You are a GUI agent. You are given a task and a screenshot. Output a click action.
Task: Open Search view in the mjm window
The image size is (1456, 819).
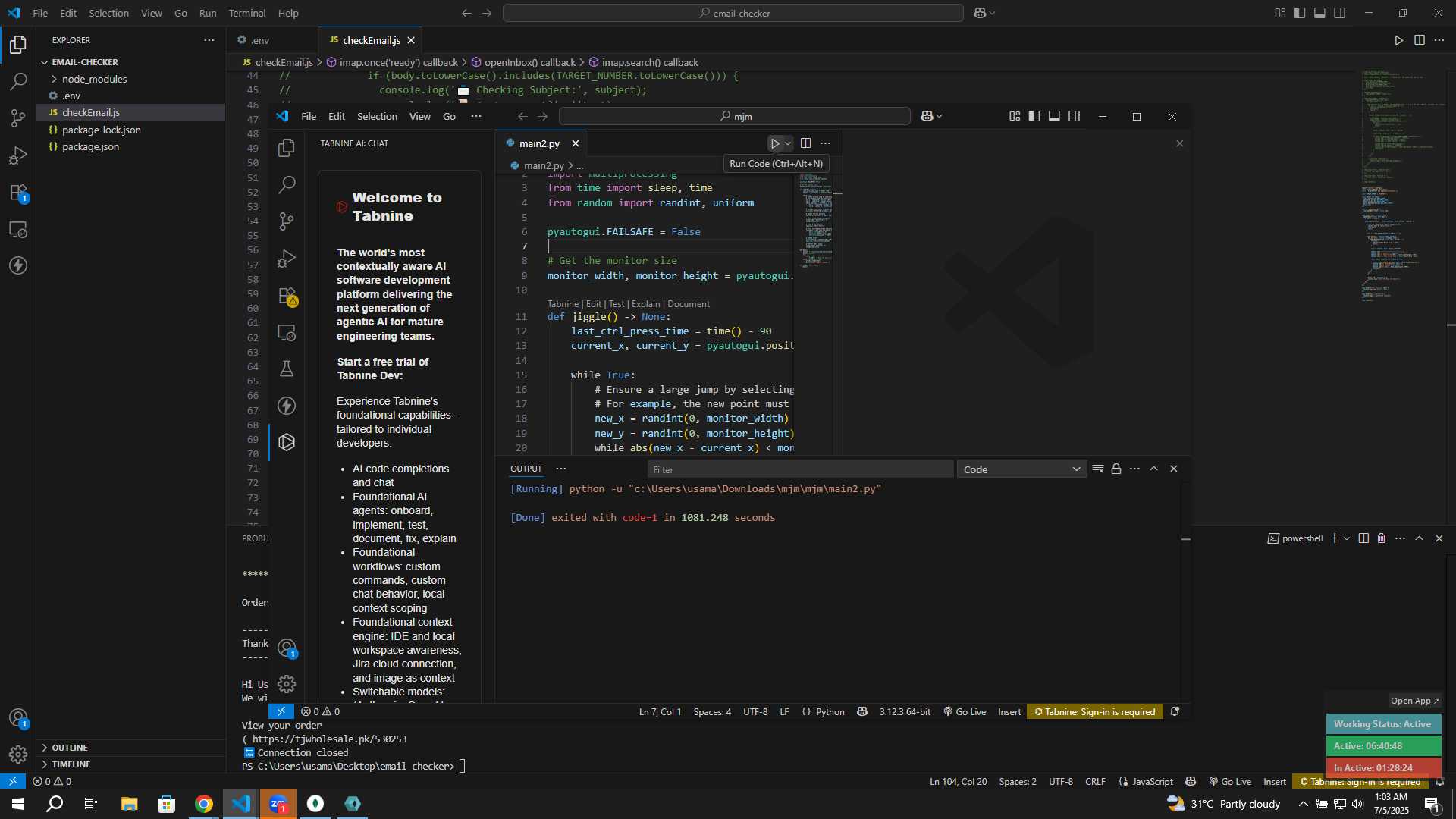[287, 184]
